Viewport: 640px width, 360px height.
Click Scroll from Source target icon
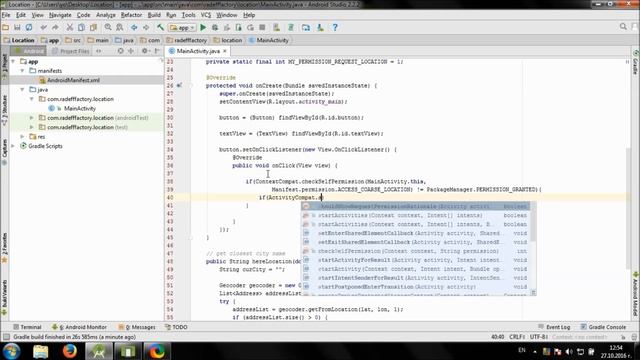click(120, 51)
